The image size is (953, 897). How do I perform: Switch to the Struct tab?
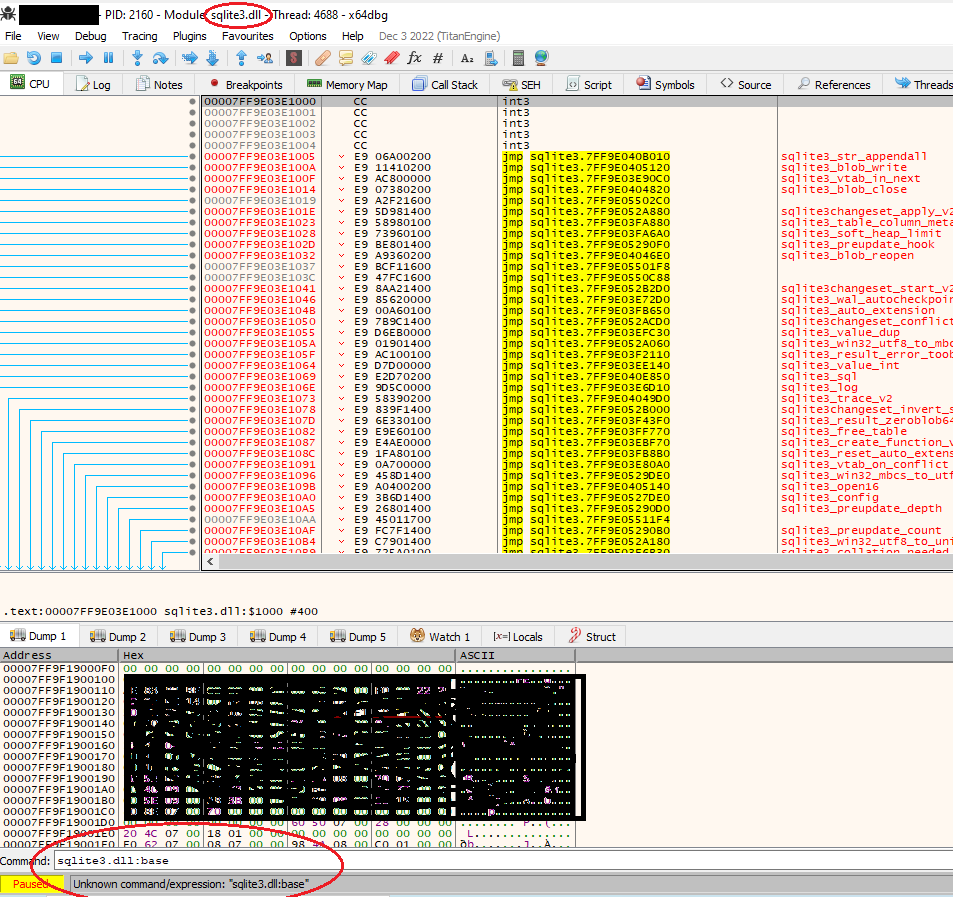click(593, 636)
